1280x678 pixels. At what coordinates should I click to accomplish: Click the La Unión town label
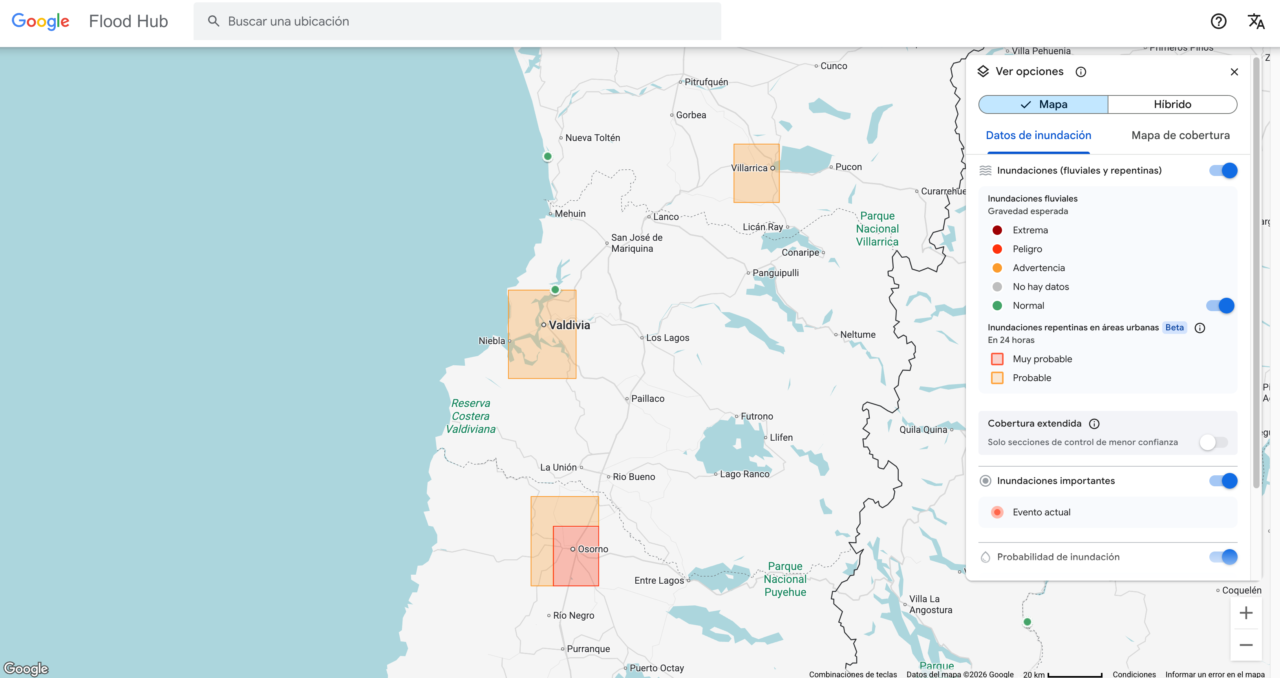[558, 467]
